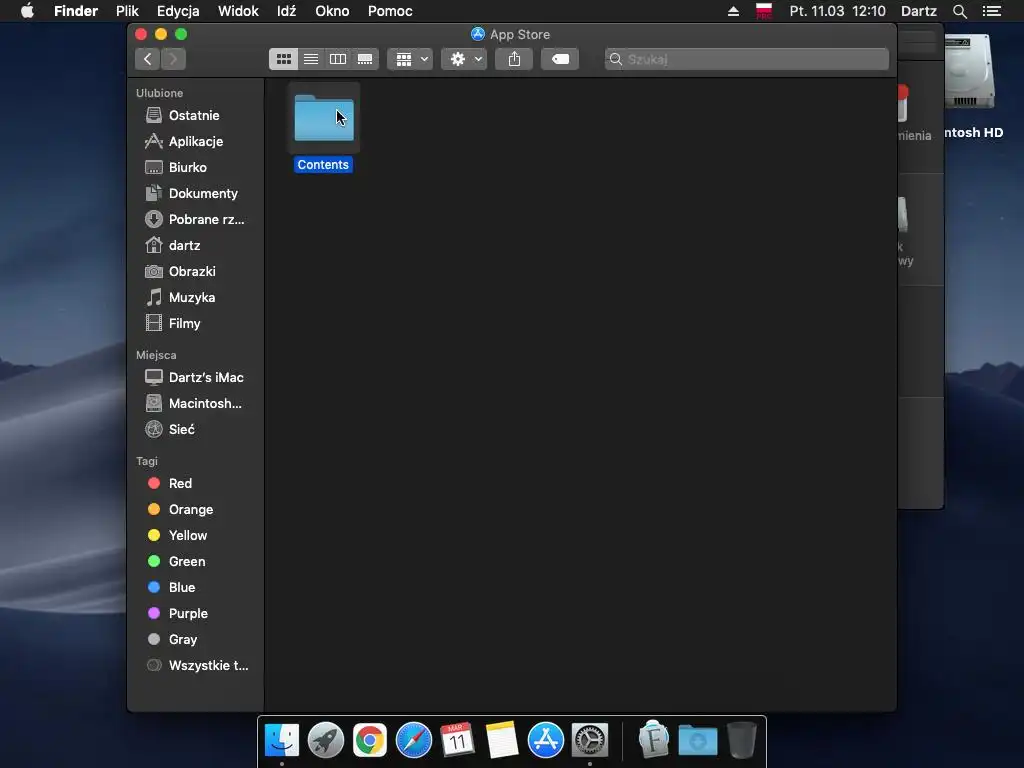Click the Edit Tags toolbar button
This screenshot has height=768, width=1024.
point(560,59)
